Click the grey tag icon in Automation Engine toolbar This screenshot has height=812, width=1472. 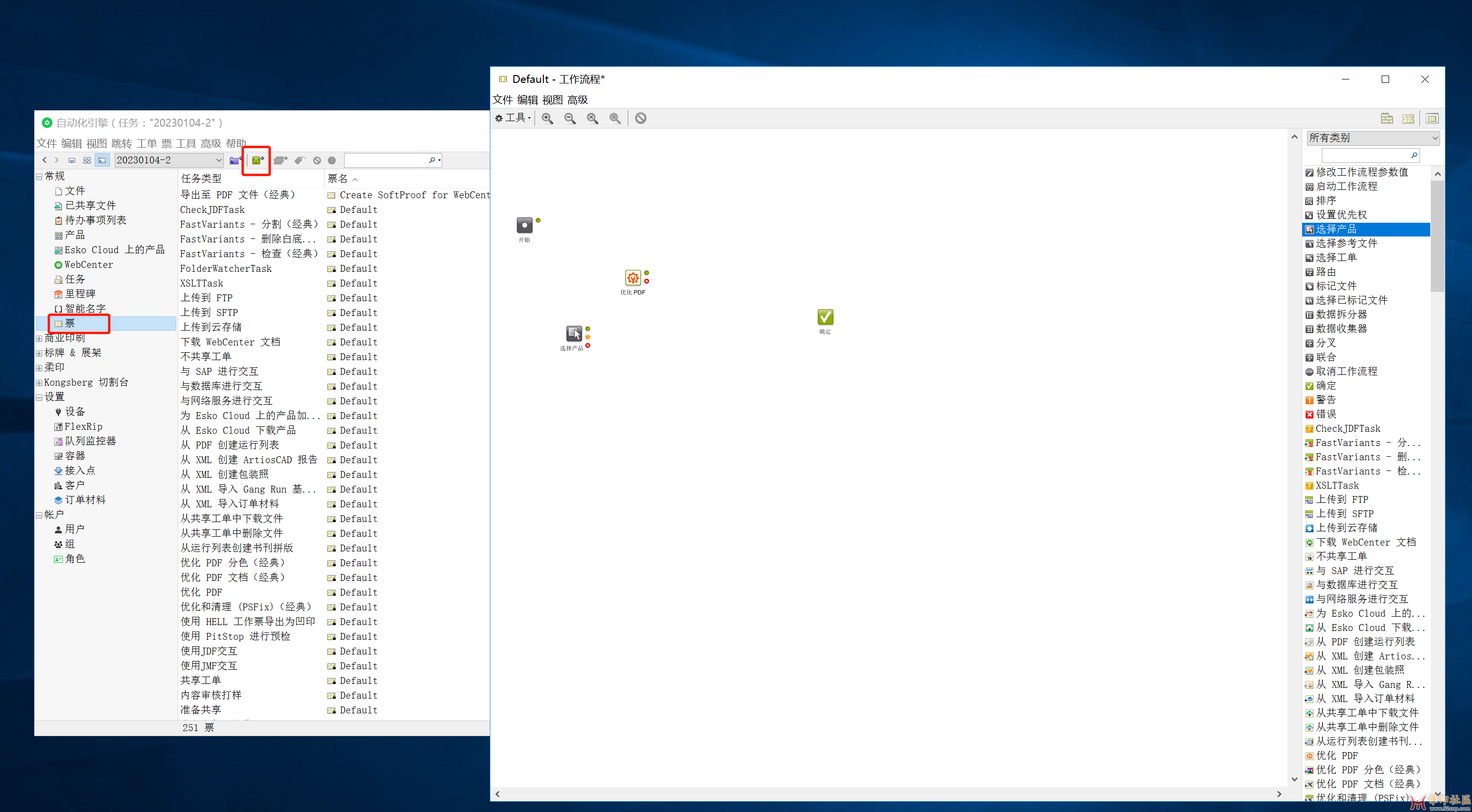click(x=300, y=160)
